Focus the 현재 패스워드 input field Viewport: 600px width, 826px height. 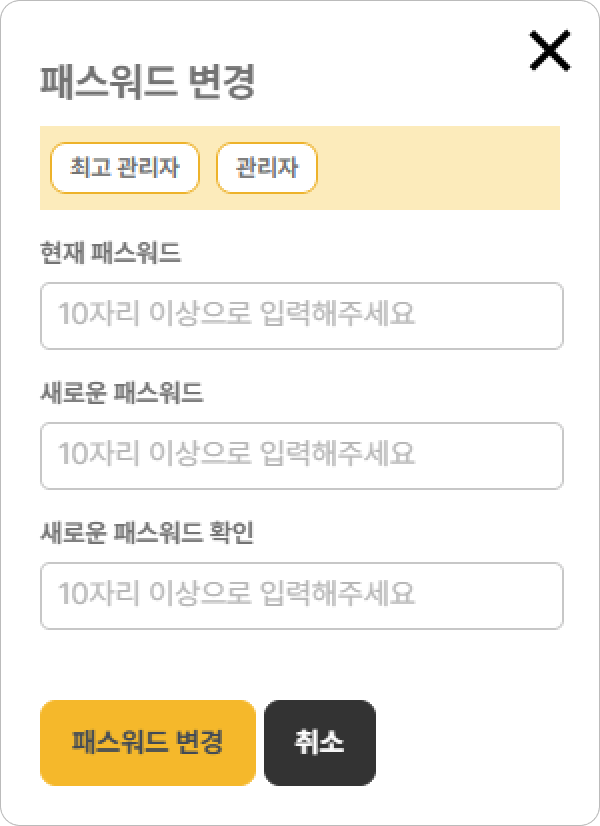point(301,316)
